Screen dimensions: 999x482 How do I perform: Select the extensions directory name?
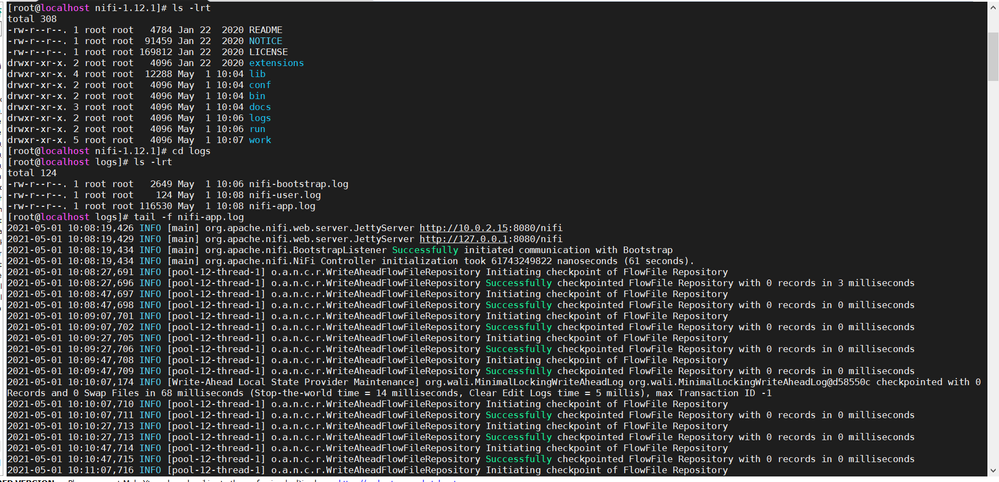pyautogui.click(x=277, y=63)
